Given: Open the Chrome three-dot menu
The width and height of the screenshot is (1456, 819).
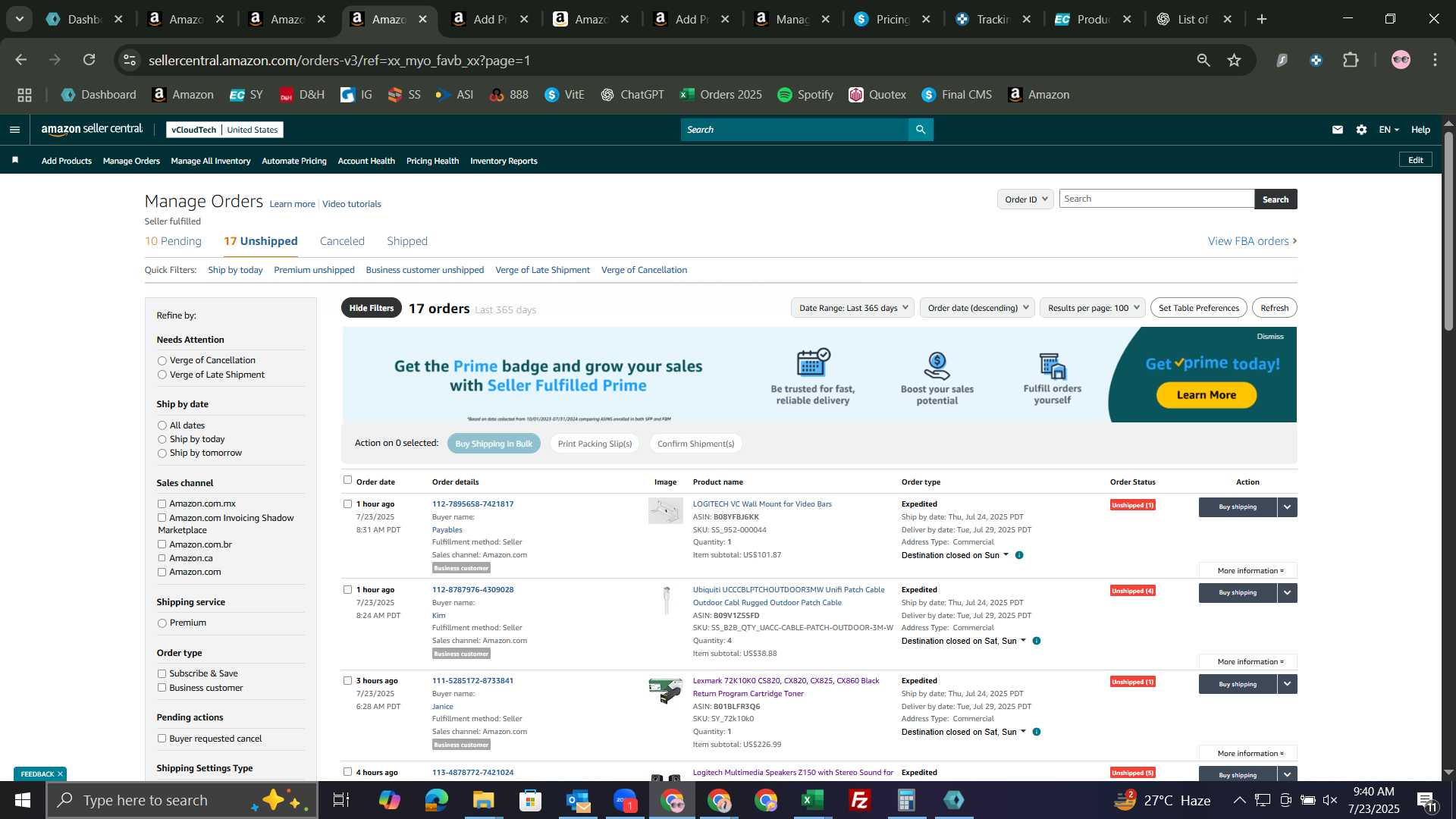Looking at the screenshot, I should click(x=1435, y=60).
